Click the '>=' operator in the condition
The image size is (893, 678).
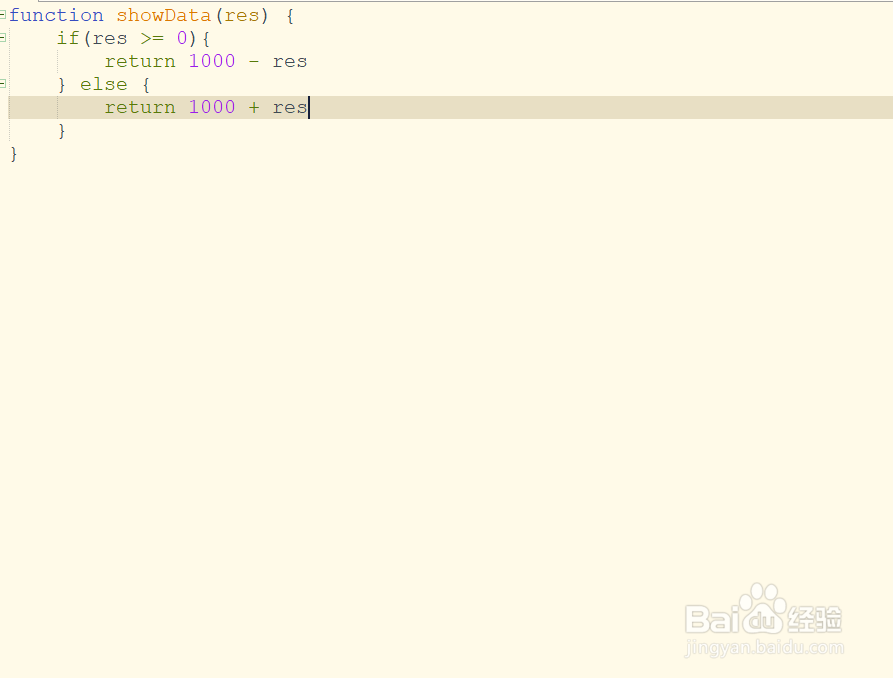pyautogui.click(x=152, y=38)
